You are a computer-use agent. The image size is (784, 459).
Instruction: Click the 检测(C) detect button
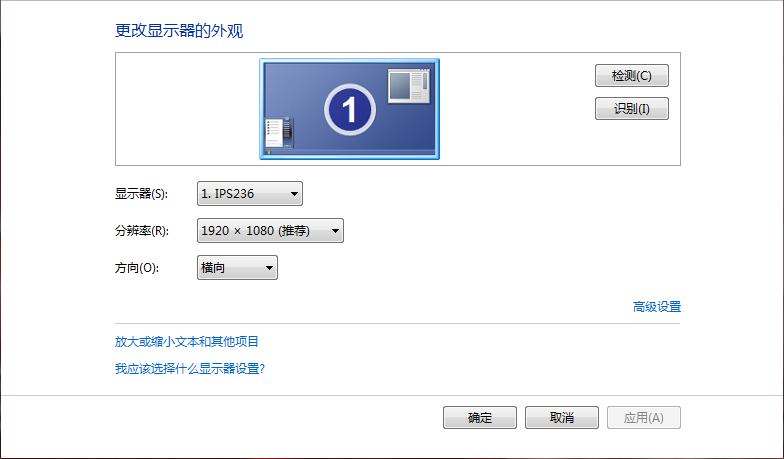pos(632,76)
